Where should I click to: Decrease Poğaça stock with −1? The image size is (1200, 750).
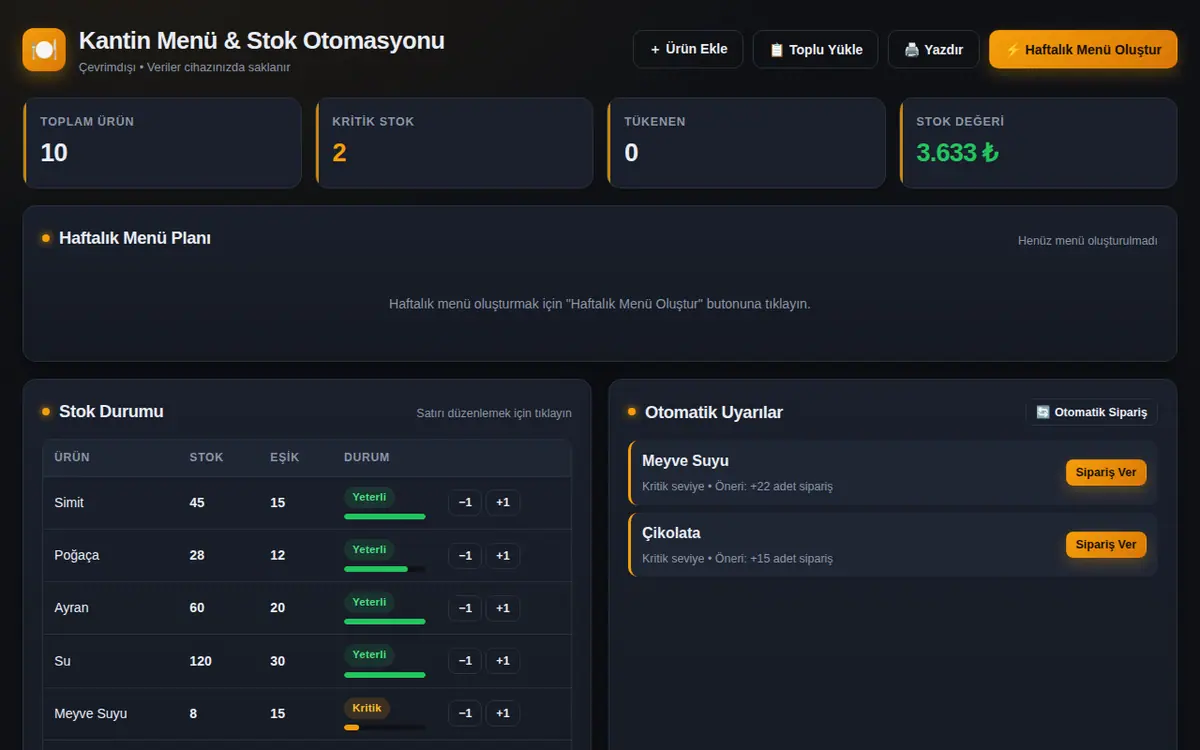click(x=465, y=555)
